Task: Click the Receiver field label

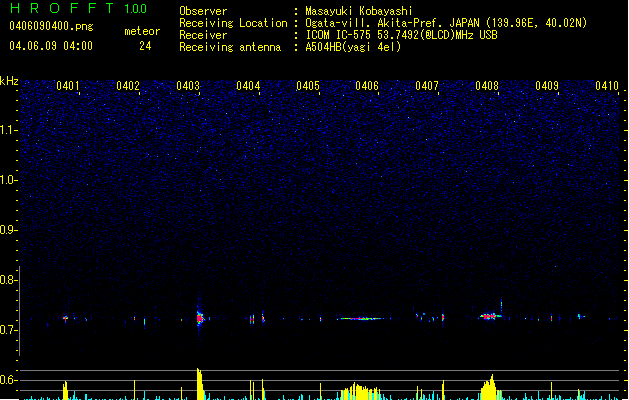Action: (x=203, y=35)
